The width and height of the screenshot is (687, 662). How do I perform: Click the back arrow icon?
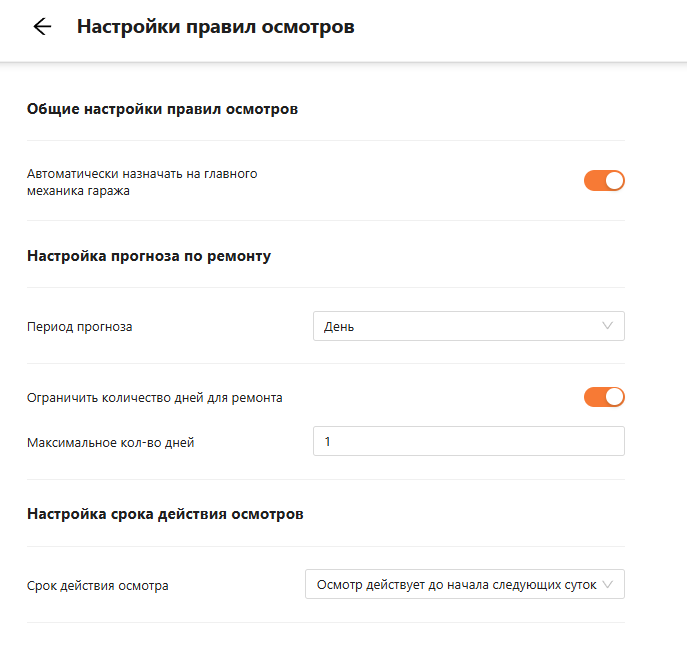tap(42, 27)
